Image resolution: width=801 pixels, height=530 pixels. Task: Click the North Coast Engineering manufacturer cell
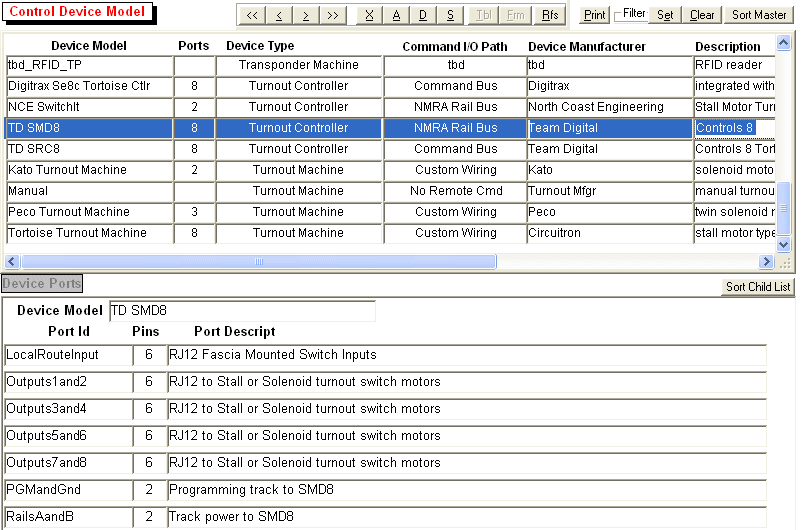[x=609, y=107]
